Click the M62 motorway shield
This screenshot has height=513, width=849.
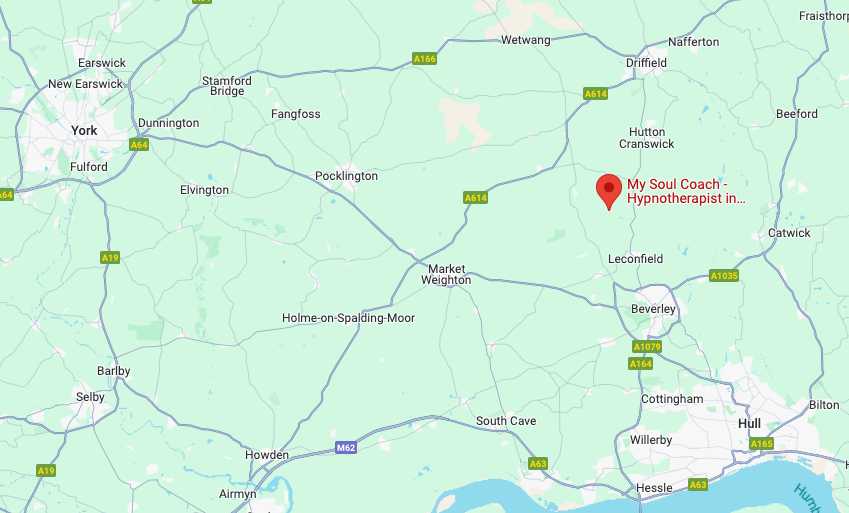tap(345, 447)
